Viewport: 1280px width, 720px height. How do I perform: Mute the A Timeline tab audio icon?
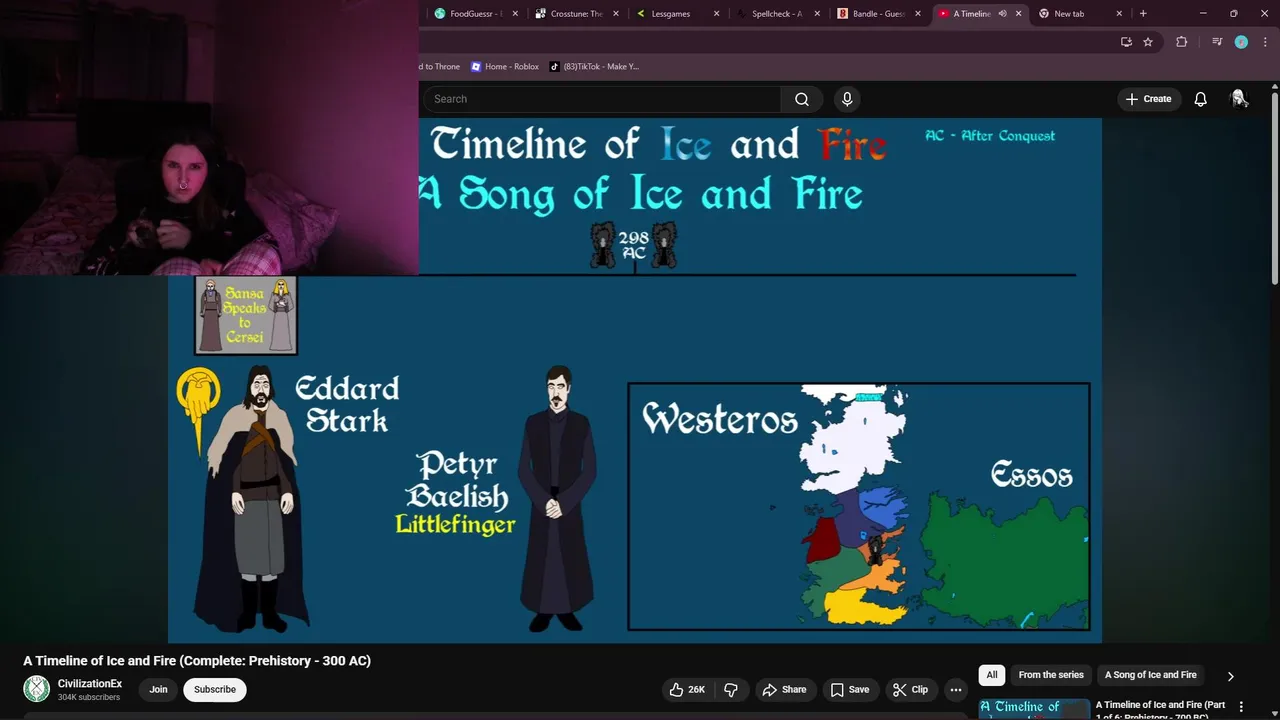pos(1002,14)
